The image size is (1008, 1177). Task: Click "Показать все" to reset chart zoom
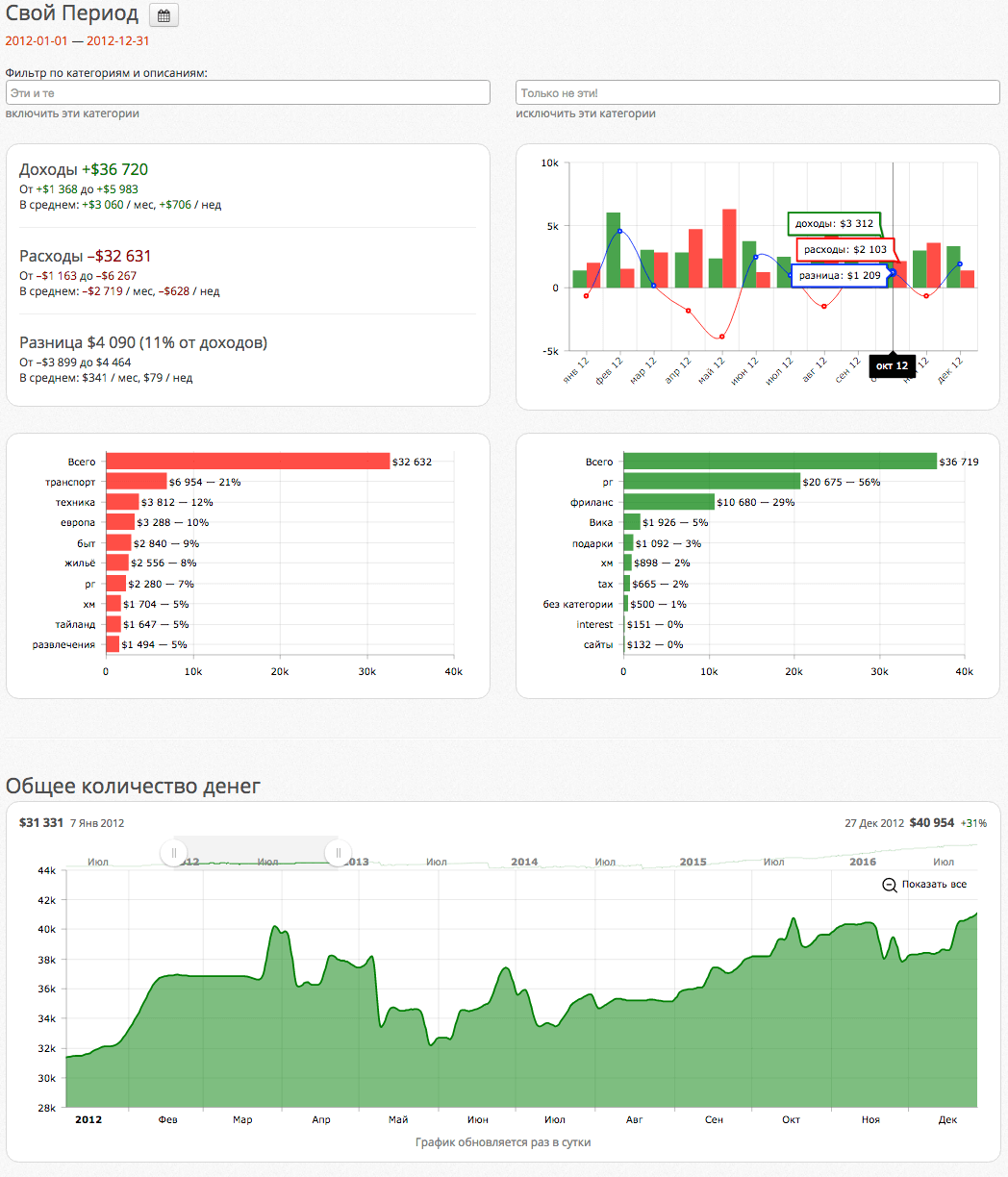point(924,885)
